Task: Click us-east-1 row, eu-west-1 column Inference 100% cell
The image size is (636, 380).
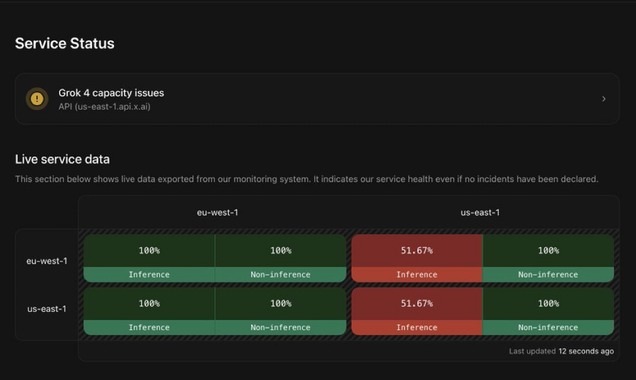Action: click(149, 311)
